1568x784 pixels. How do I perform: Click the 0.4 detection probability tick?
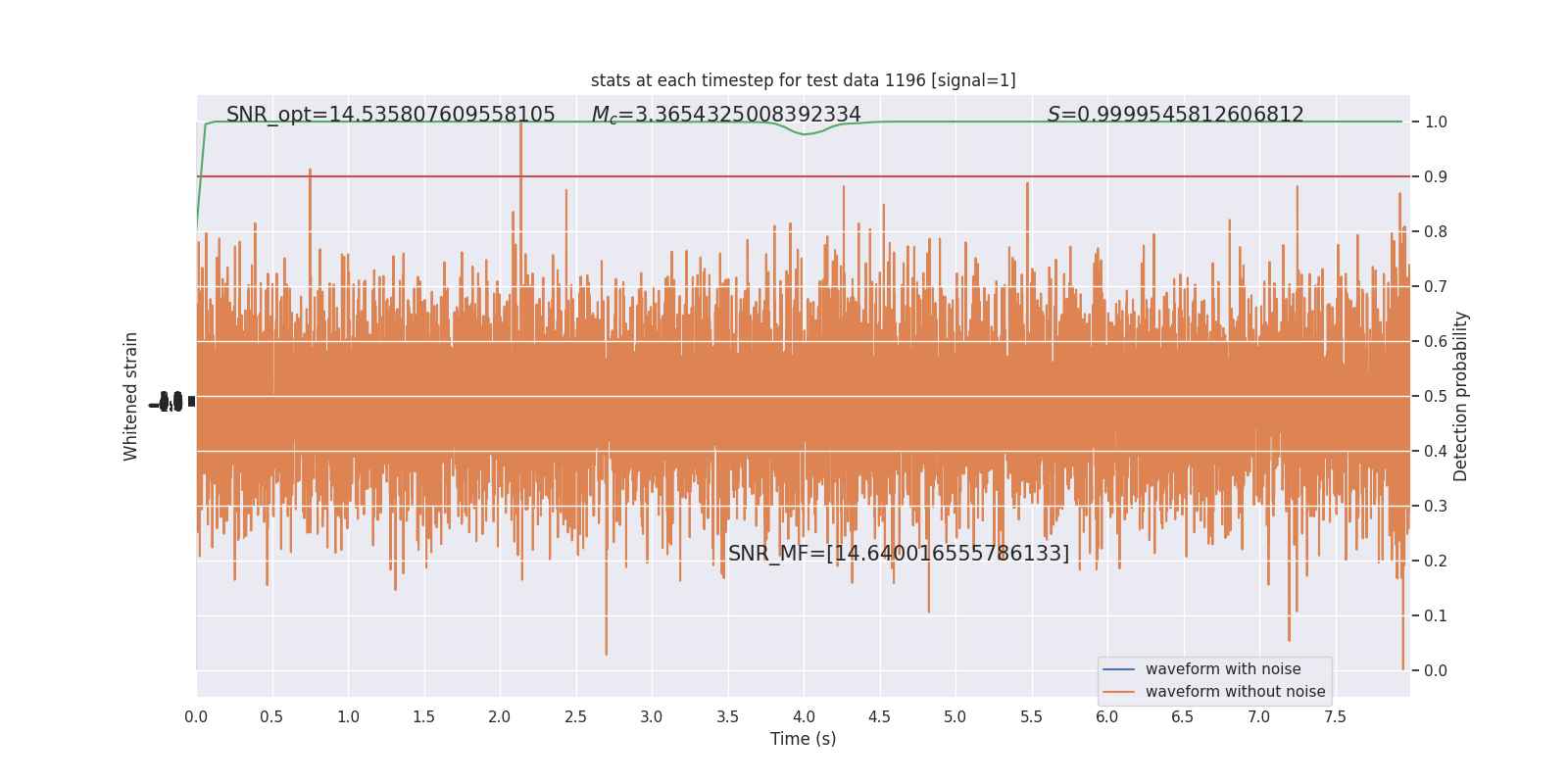[x=1436, y=452]
